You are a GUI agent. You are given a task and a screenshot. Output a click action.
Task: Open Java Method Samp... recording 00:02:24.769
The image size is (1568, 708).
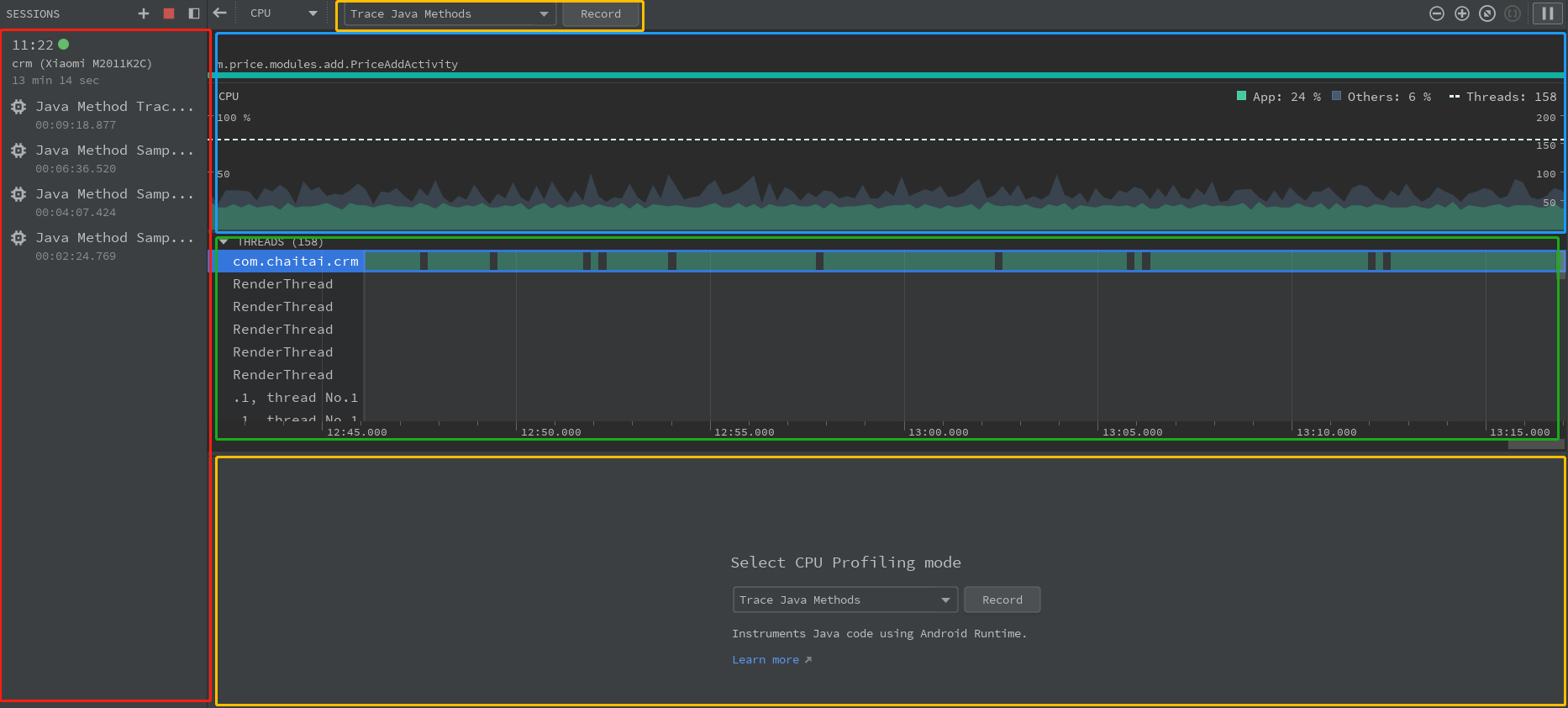(x=104, y=246)
